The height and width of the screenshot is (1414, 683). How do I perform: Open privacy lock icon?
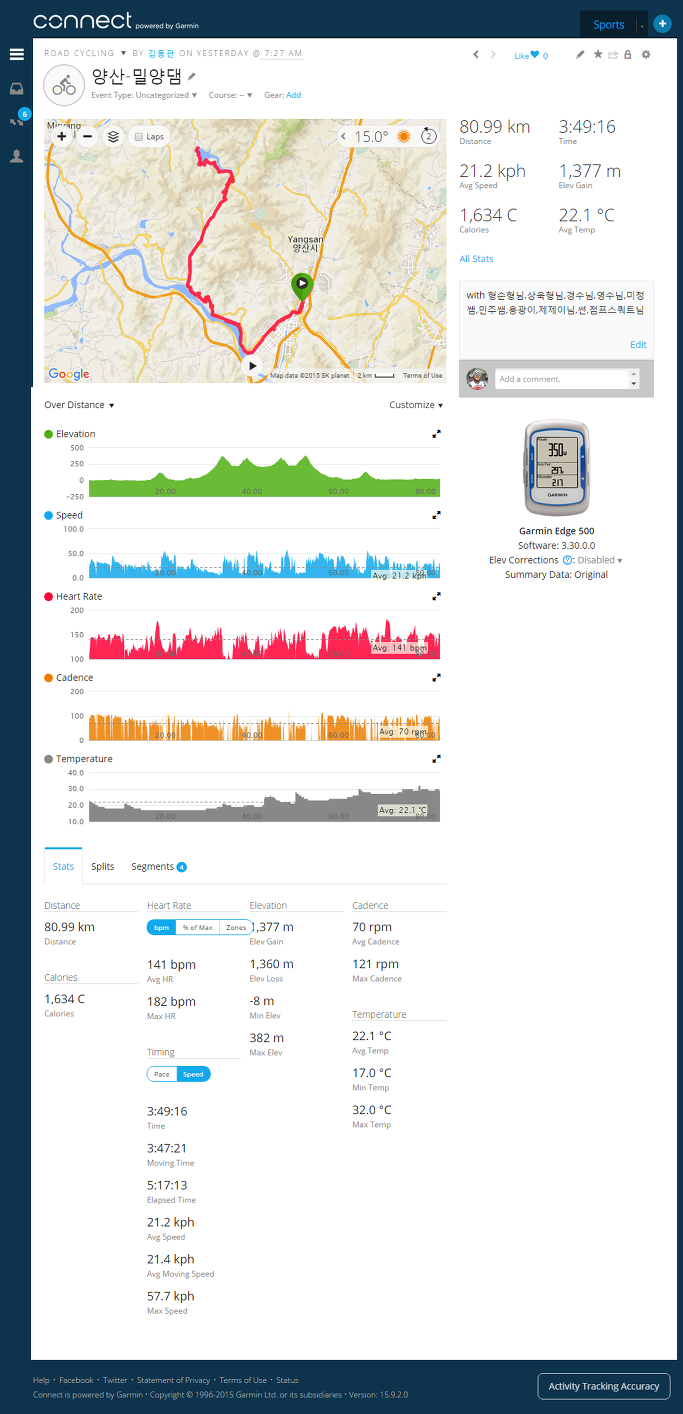point(627,55)
